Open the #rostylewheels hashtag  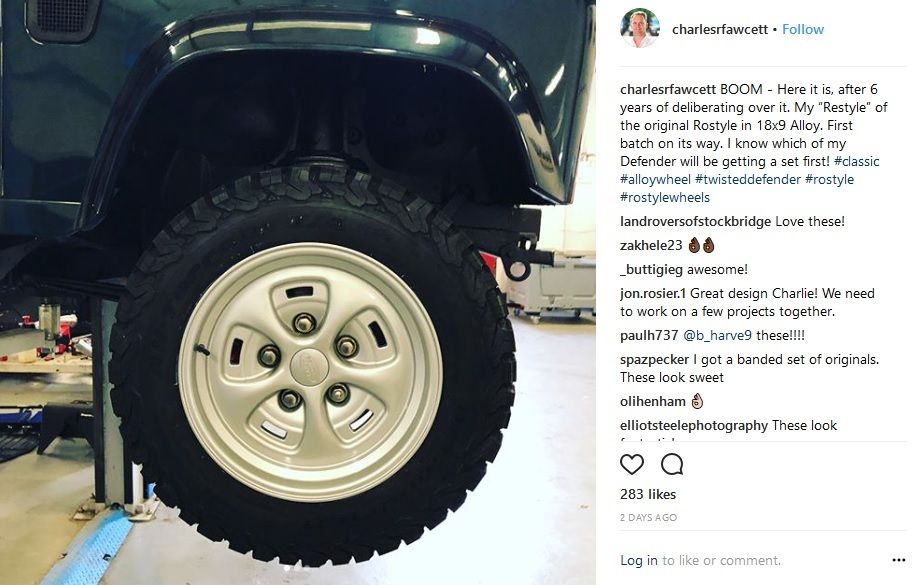coord(665,197)
